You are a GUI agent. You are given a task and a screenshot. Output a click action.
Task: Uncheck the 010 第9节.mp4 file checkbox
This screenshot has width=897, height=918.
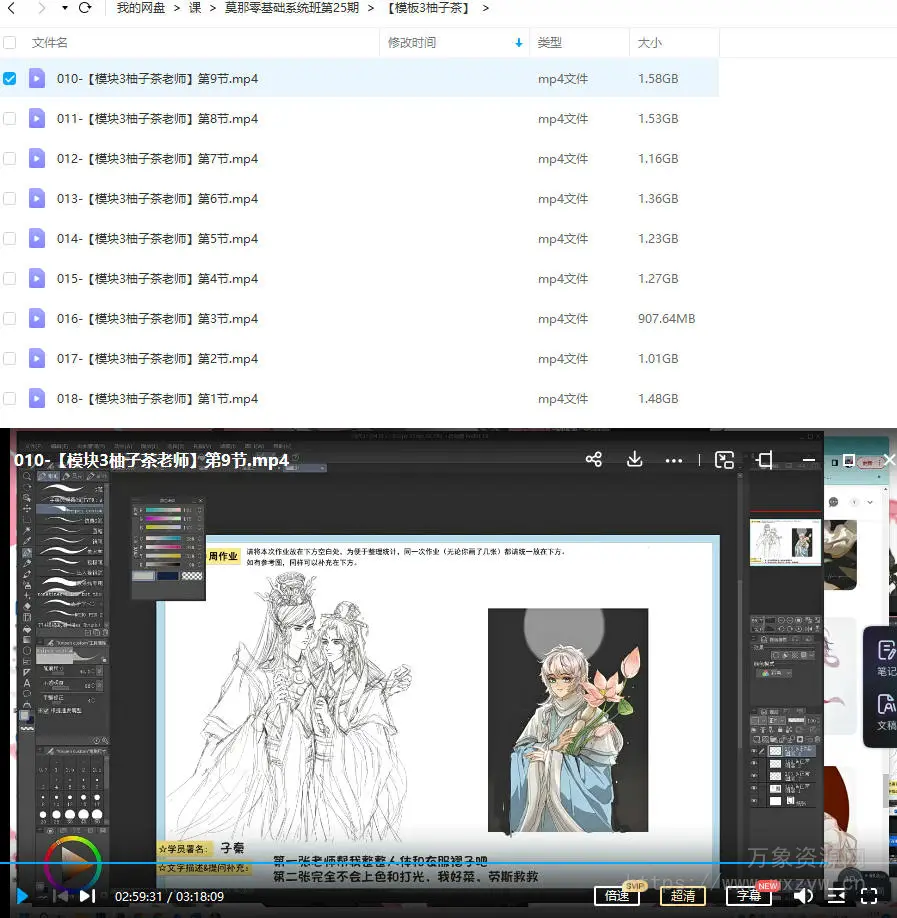[x=10, y=78]
